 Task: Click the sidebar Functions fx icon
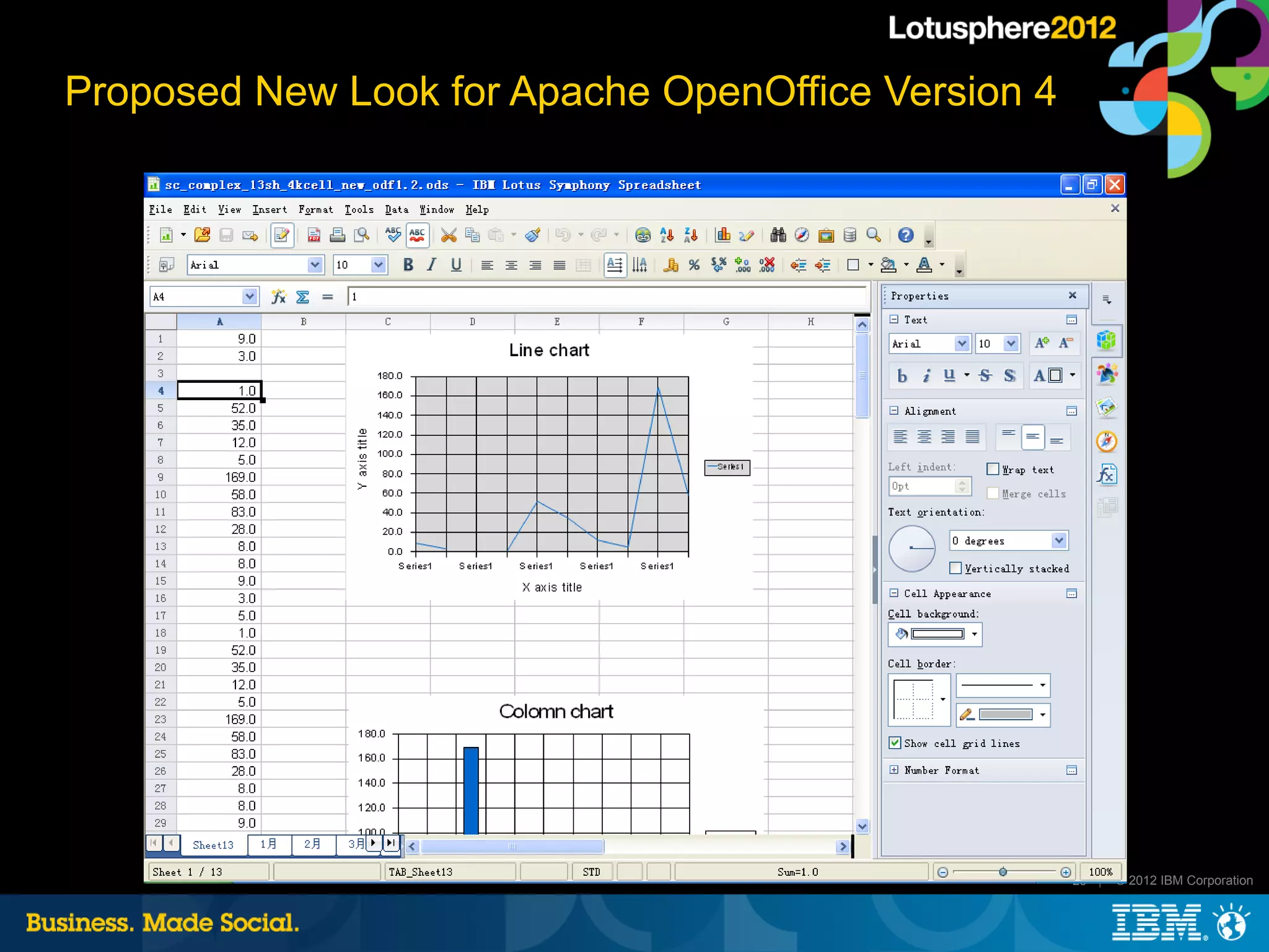tap(1107, 474)
